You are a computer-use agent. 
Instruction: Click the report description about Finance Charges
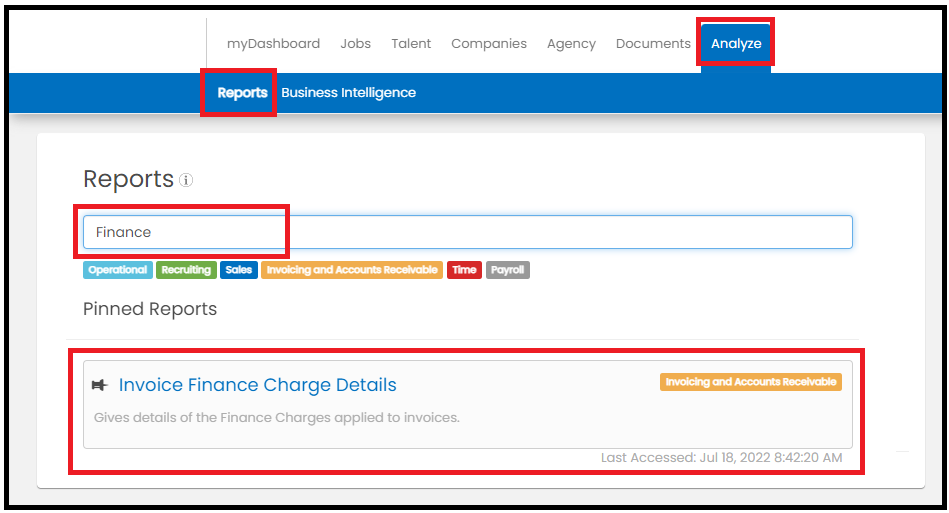277,417
